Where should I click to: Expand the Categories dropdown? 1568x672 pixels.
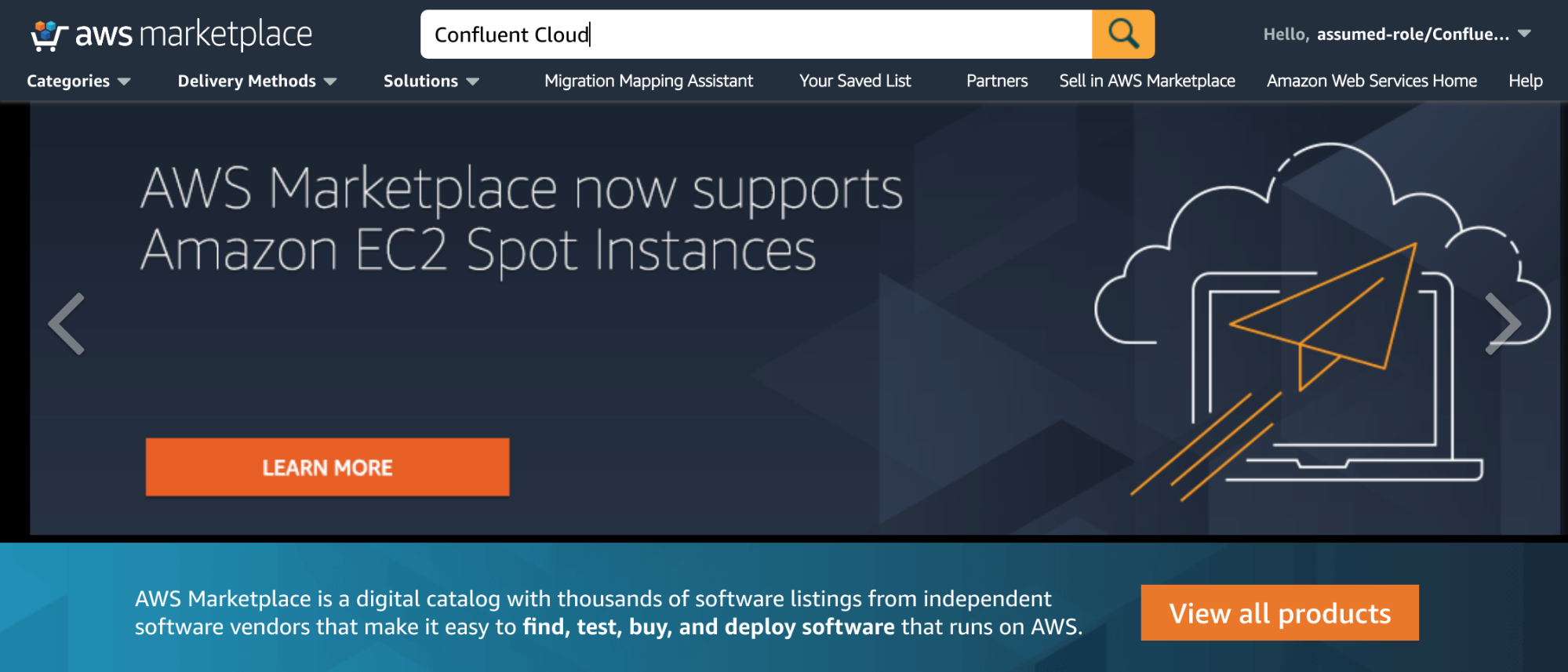click(x=78, y=81)
